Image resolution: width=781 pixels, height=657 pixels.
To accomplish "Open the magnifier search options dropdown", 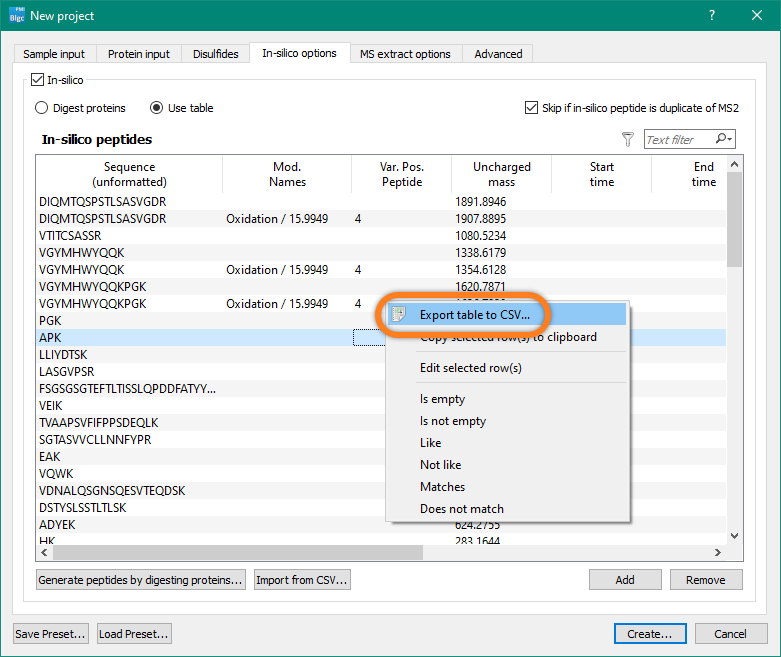I will click(726, 140).
